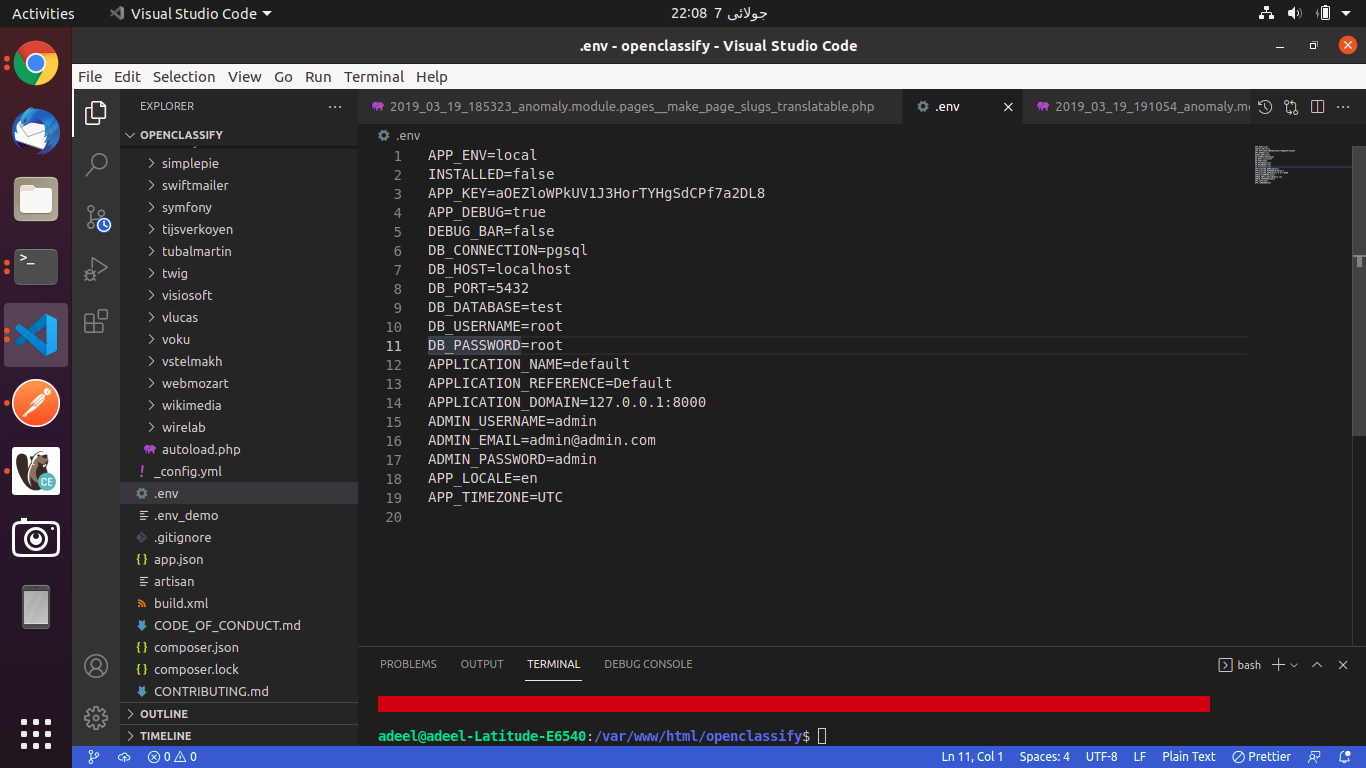The width and height of the screenshot is (1366, 768).
Task: Change the Plain Text language mode
Action: [1188, 757]
